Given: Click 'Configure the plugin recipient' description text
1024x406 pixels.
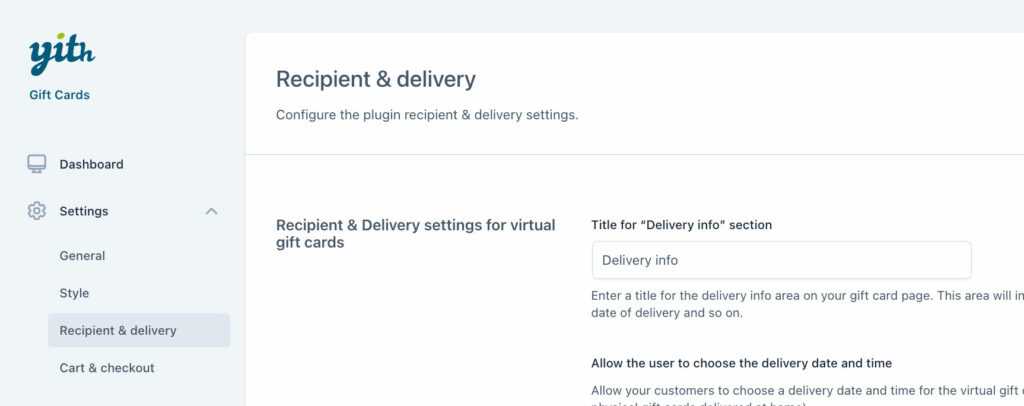Looking at the screenshot, I should point(427,116).
